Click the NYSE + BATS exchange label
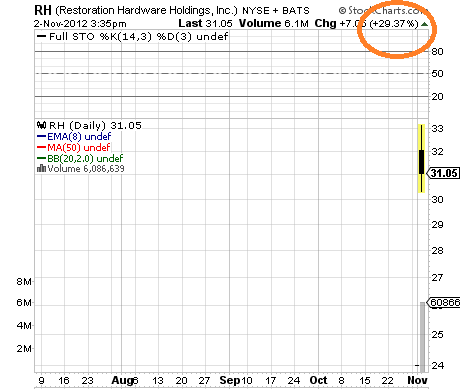Viewport: 460px width, 389px height. (276, 11)
